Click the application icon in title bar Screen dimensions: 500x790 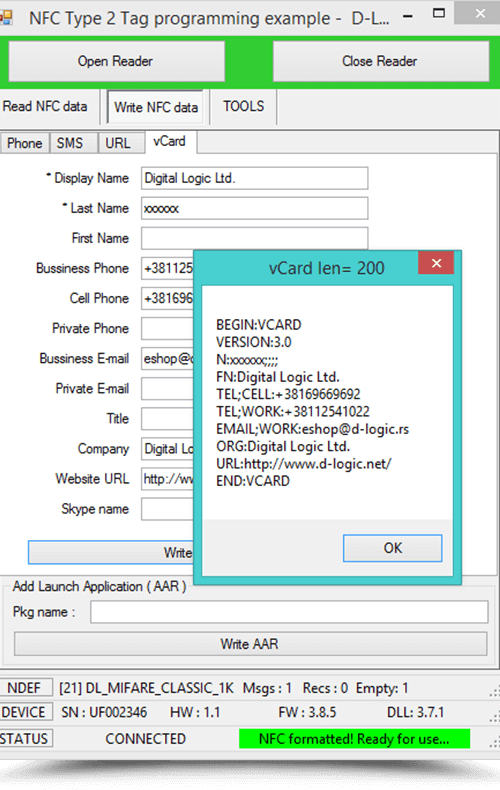point(6,18)
